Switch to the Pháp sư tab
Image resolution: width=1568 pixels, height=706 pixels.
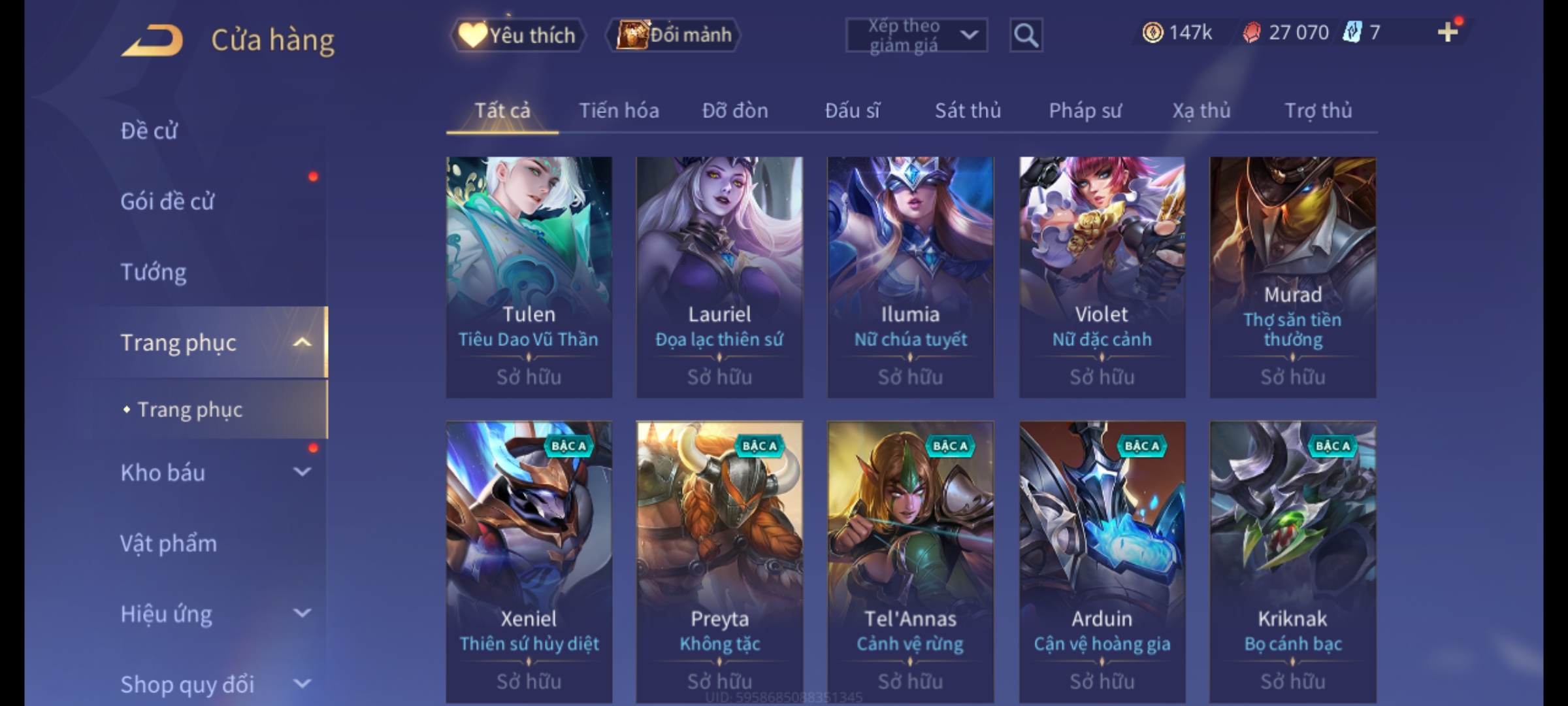(1085, 110)
